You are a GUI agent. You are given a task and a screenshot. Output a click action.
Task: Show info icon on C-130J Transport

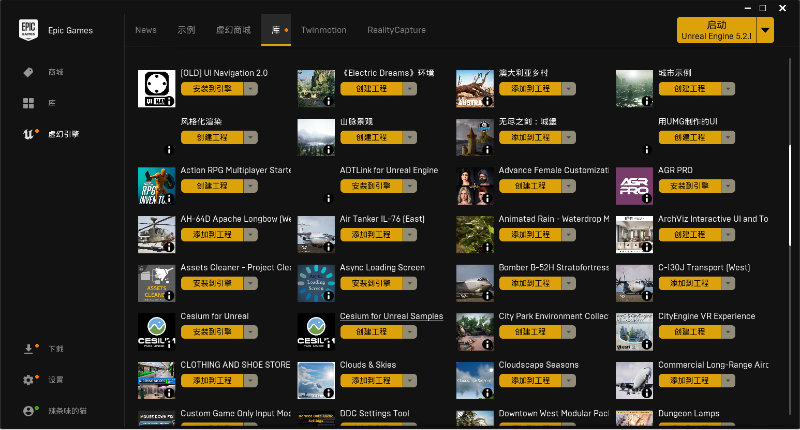tap(647, 295)
